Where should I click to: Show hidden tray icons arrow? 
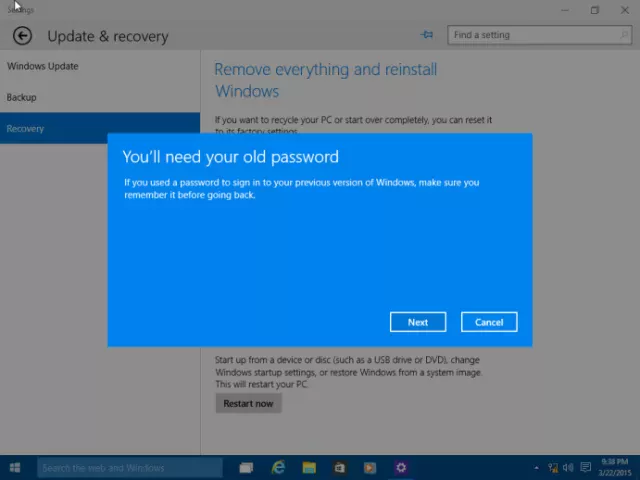pos(536,468)
